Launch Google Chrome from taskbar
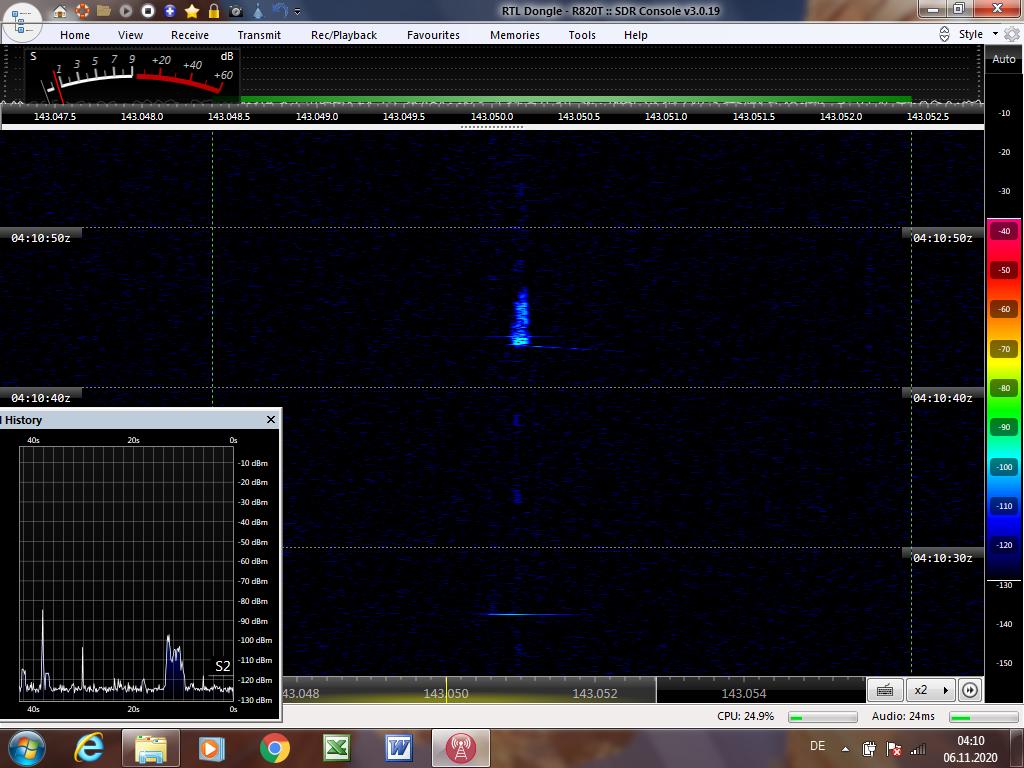This screenshot has height=768, width=1024. click(x=275, y=748)
